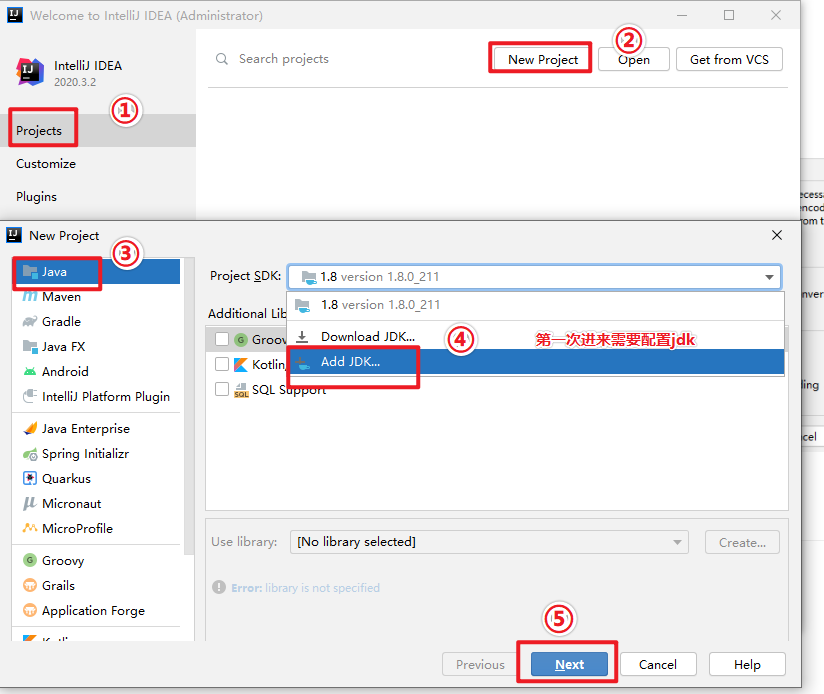Viewport: 824px width, 694px height.
Task: Select the Spring Initializr row
Action: coord(97,454)
